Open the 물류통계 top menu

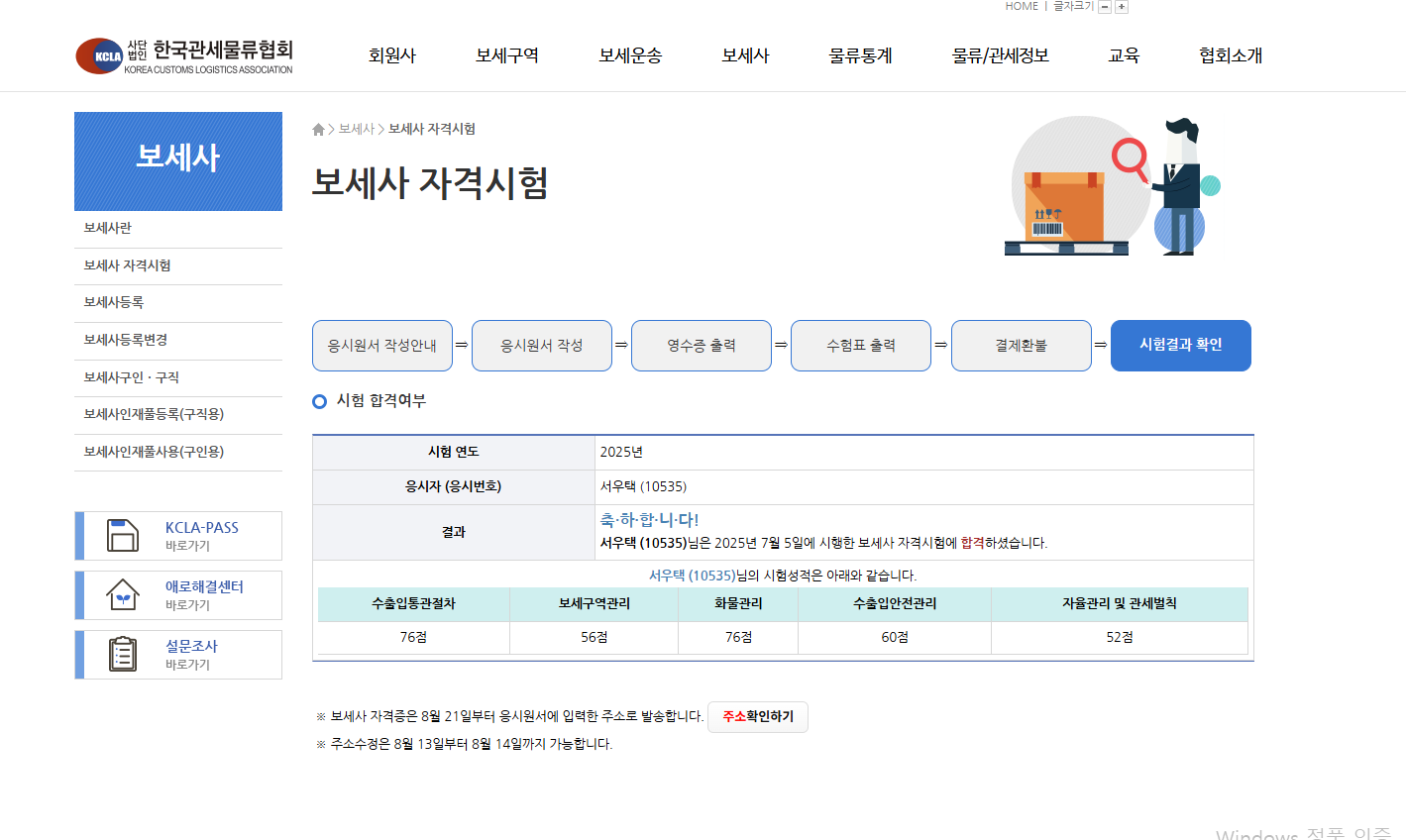[860, 56]
